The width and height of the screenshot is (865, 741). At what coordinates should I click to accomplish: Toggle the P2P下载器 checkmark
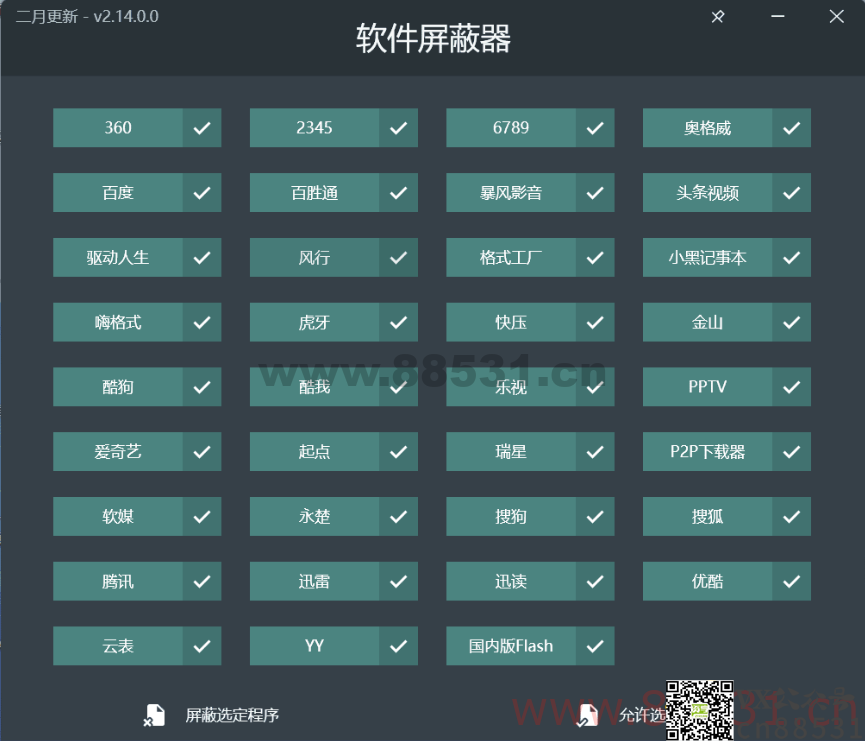coord(791,452)
